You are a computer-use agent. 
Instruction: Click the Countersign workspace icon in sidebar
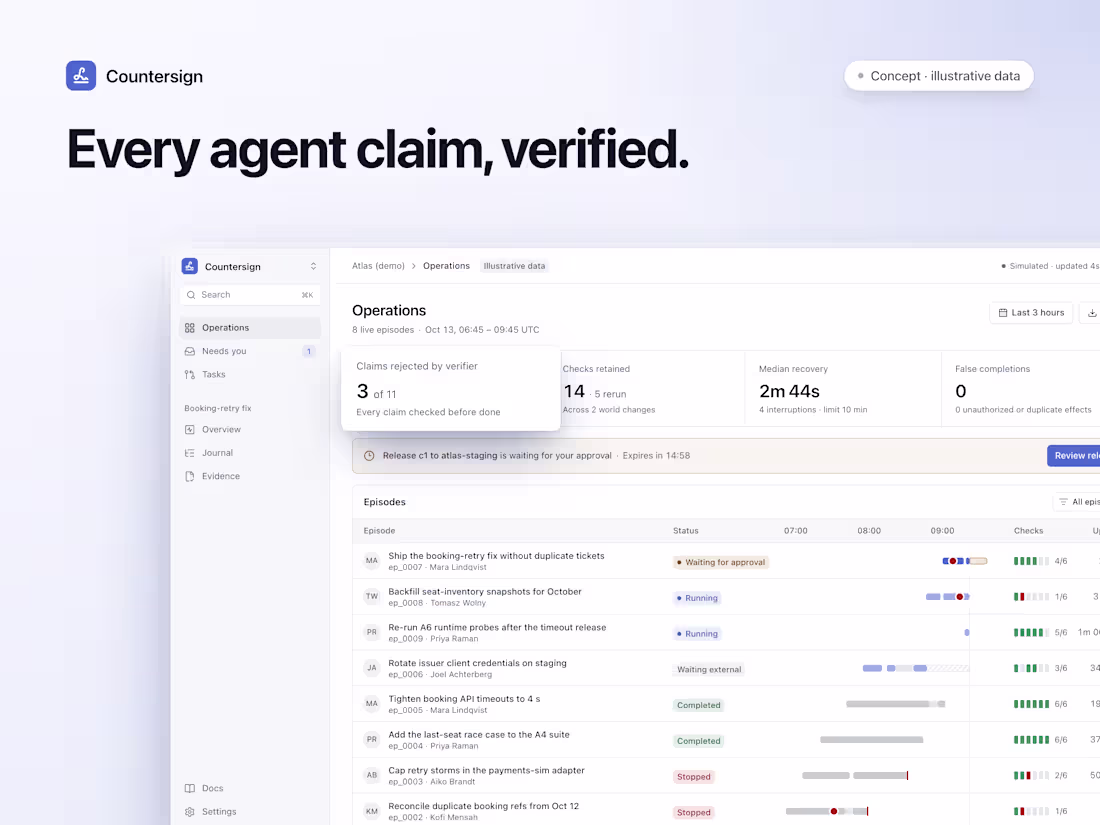coord(189,267)
